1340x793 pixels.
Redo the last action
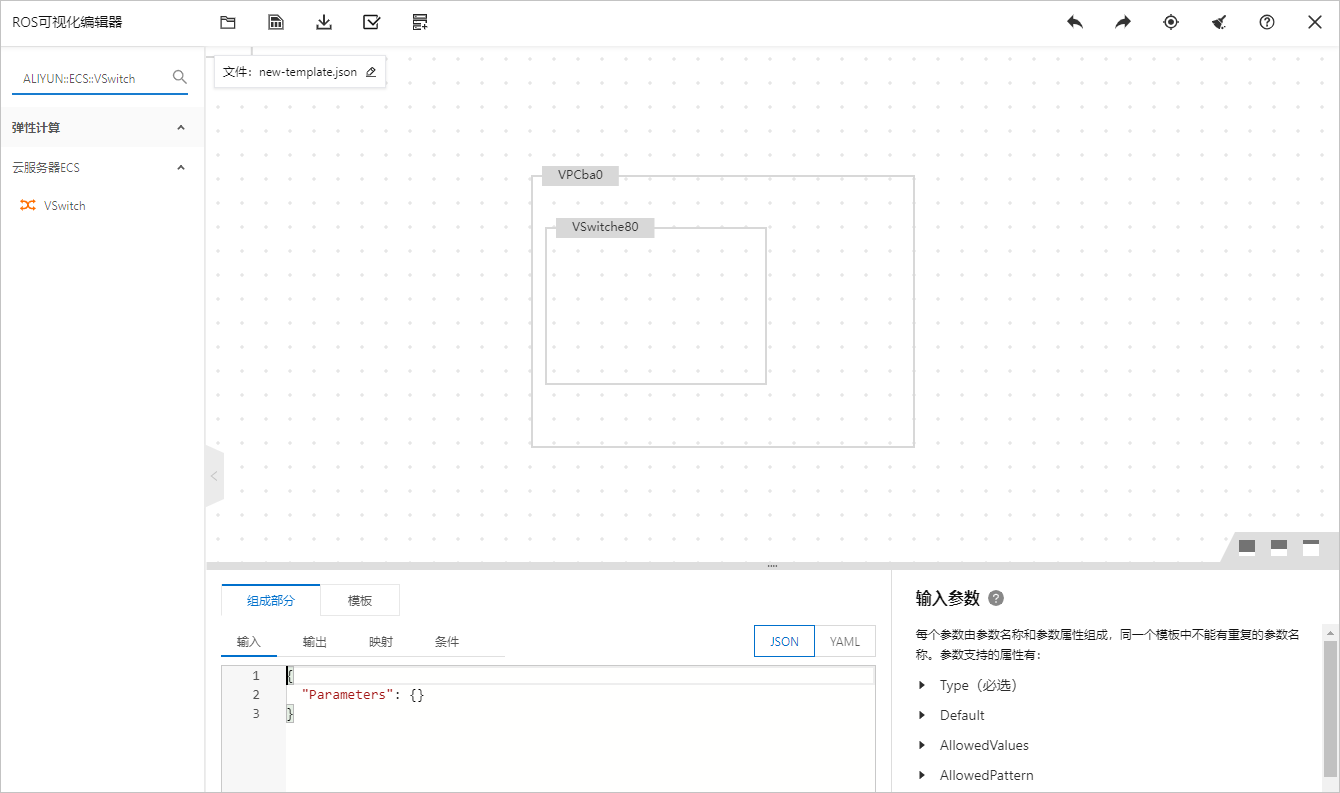pos(1123,22)
